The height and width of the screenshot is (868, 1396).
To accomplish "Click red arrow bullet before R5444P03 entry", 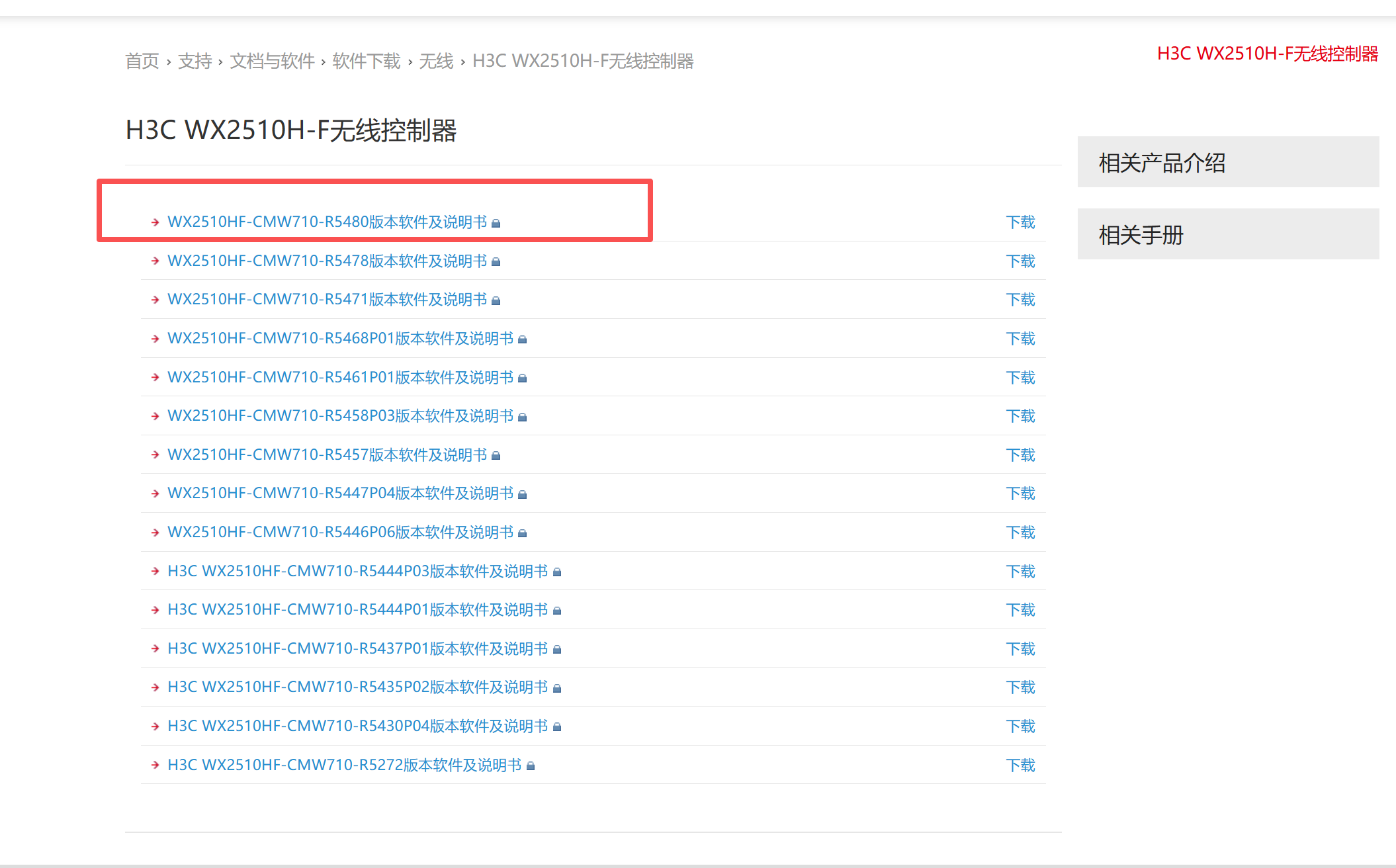I will click(155, 571).
